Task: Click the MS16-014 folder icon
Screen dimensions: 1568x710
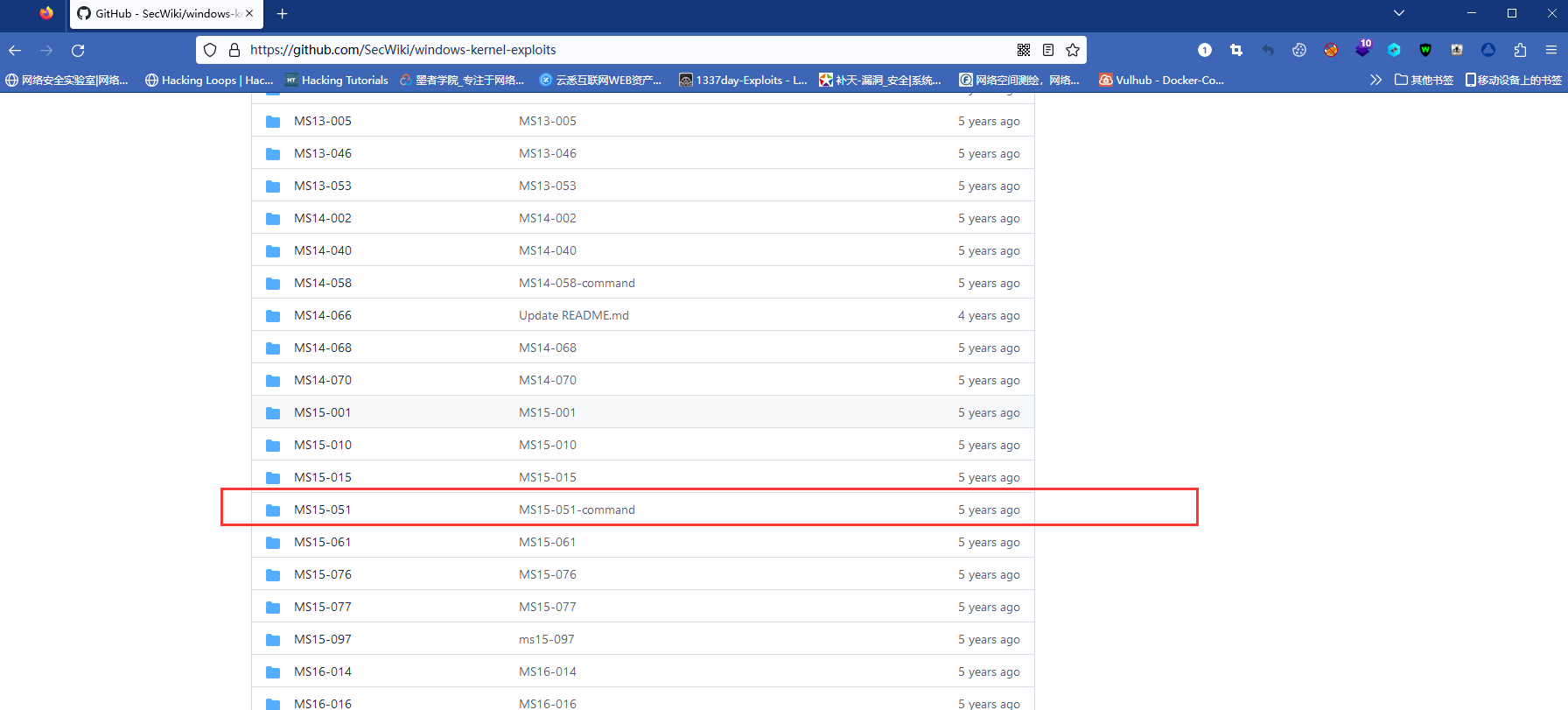Action: [x=273, y=672]
